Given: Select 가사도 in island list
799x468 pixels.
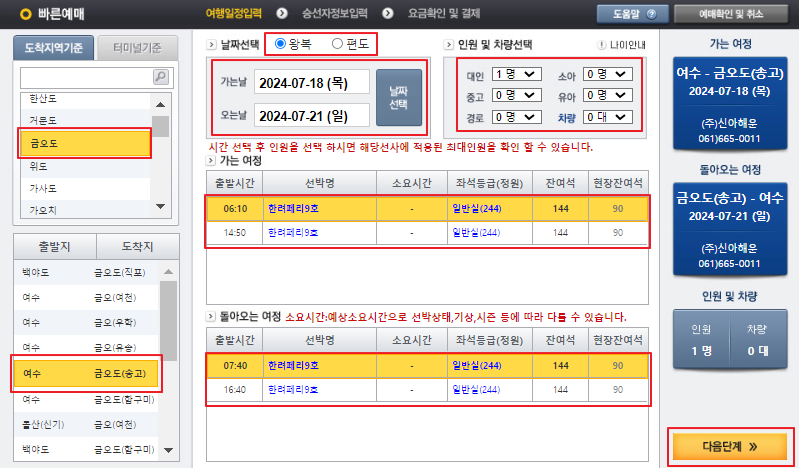Looking at the screenshot, I should coord(85,189).
